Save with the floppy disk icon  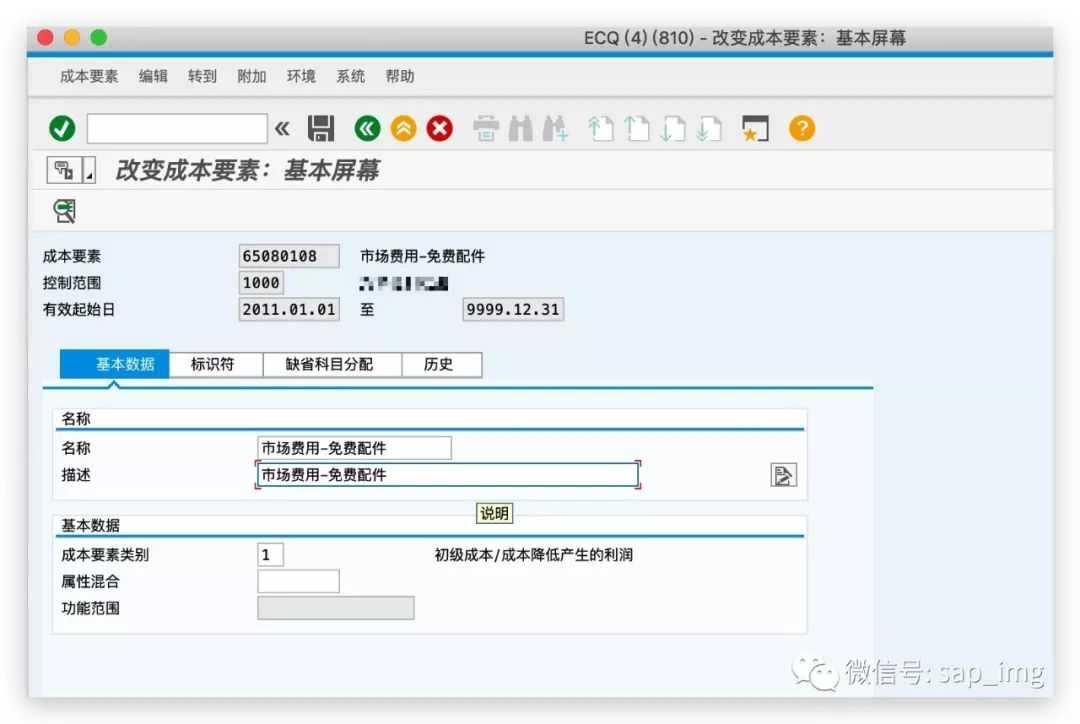pyautogui.click(x=320, y=129)
